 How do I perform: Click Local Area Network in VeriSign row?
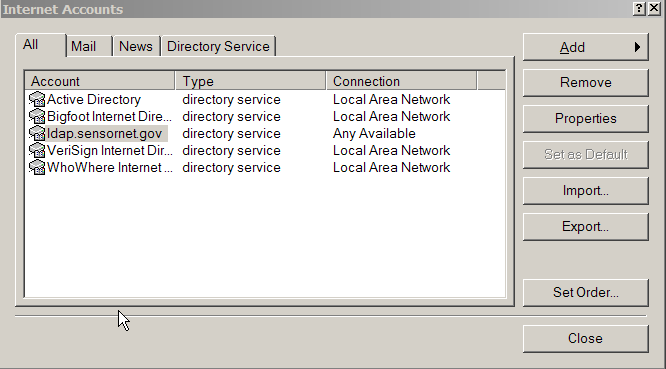coord(391,150)
